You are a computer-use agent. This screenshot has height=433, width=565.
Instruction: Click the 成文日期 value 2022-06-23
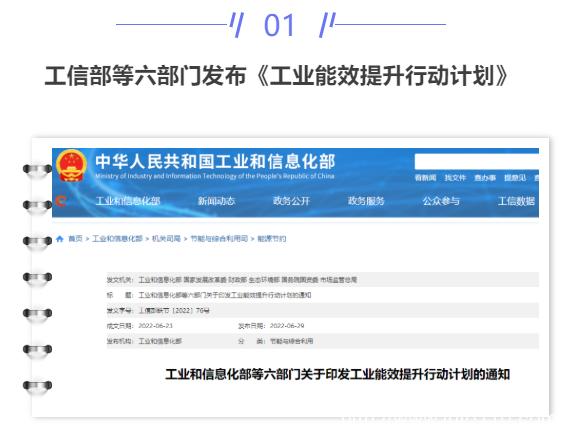coord(156,326)
